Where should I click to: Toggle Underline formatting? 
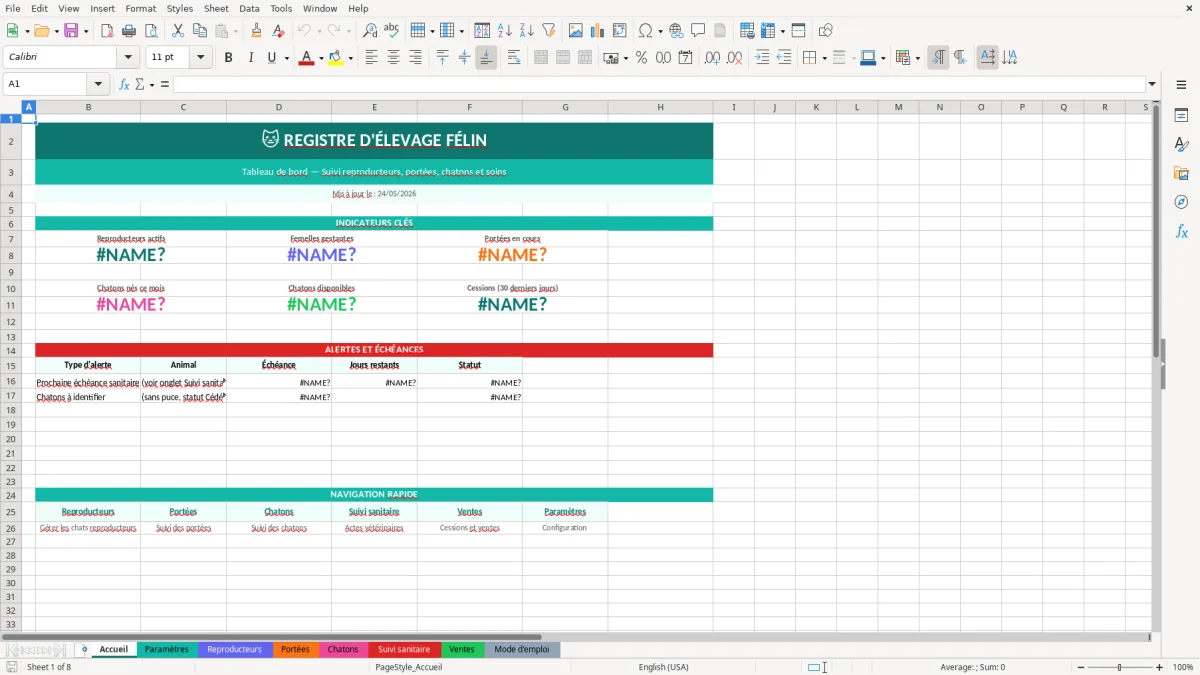271,58
